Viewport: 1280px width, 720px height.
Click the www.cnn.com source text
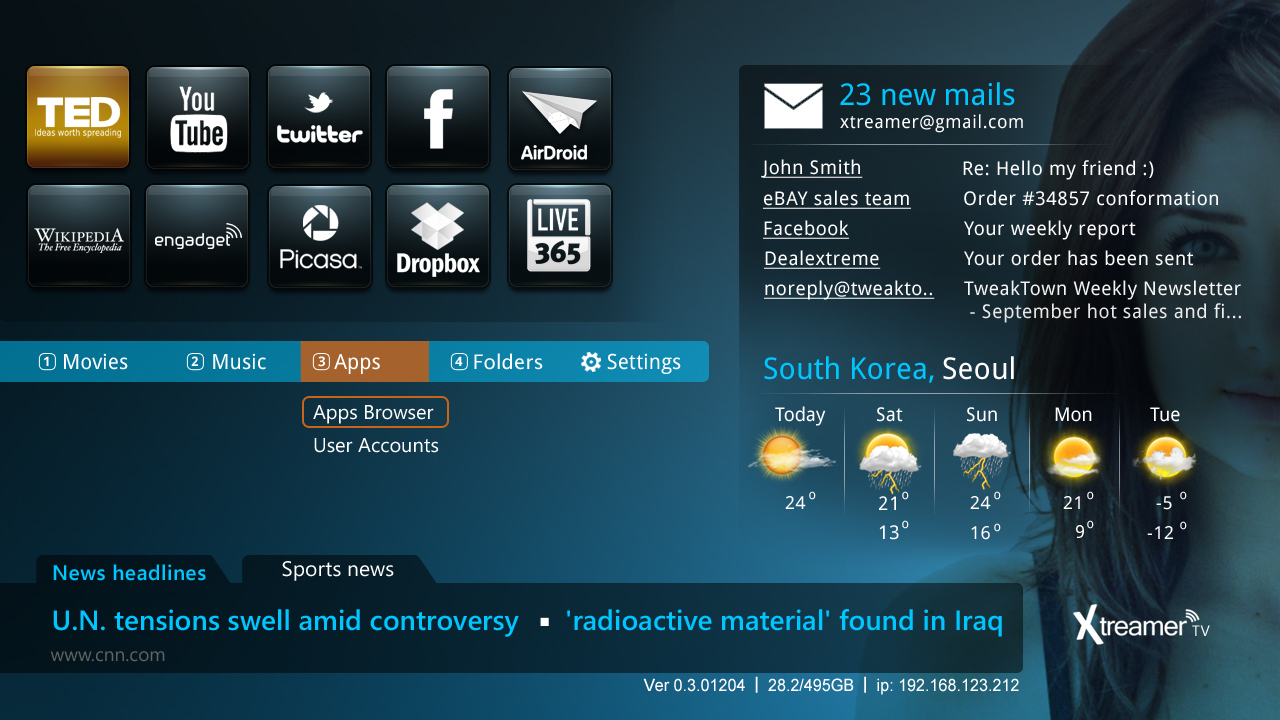(108, 656)
